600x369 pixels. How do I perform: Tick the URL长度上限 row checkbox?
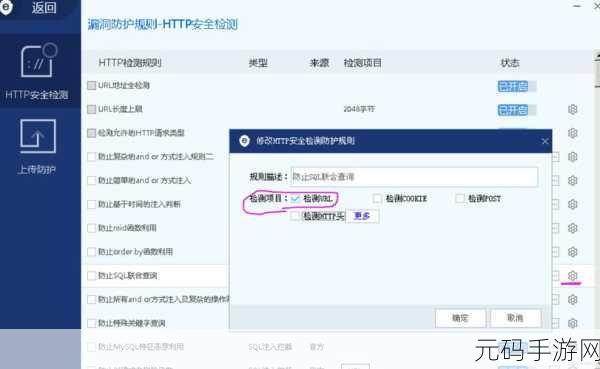click(91, 109)
